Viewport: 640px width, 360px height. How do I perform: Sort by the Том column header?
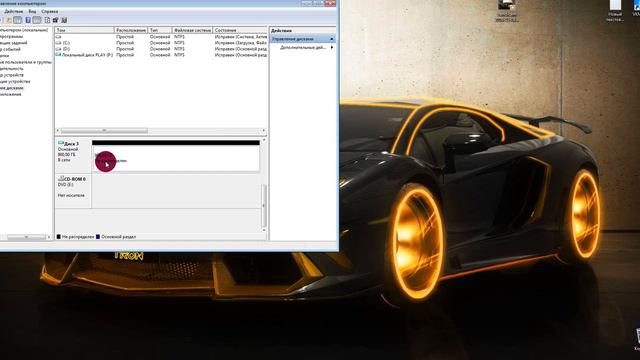[x=84, y=30]
